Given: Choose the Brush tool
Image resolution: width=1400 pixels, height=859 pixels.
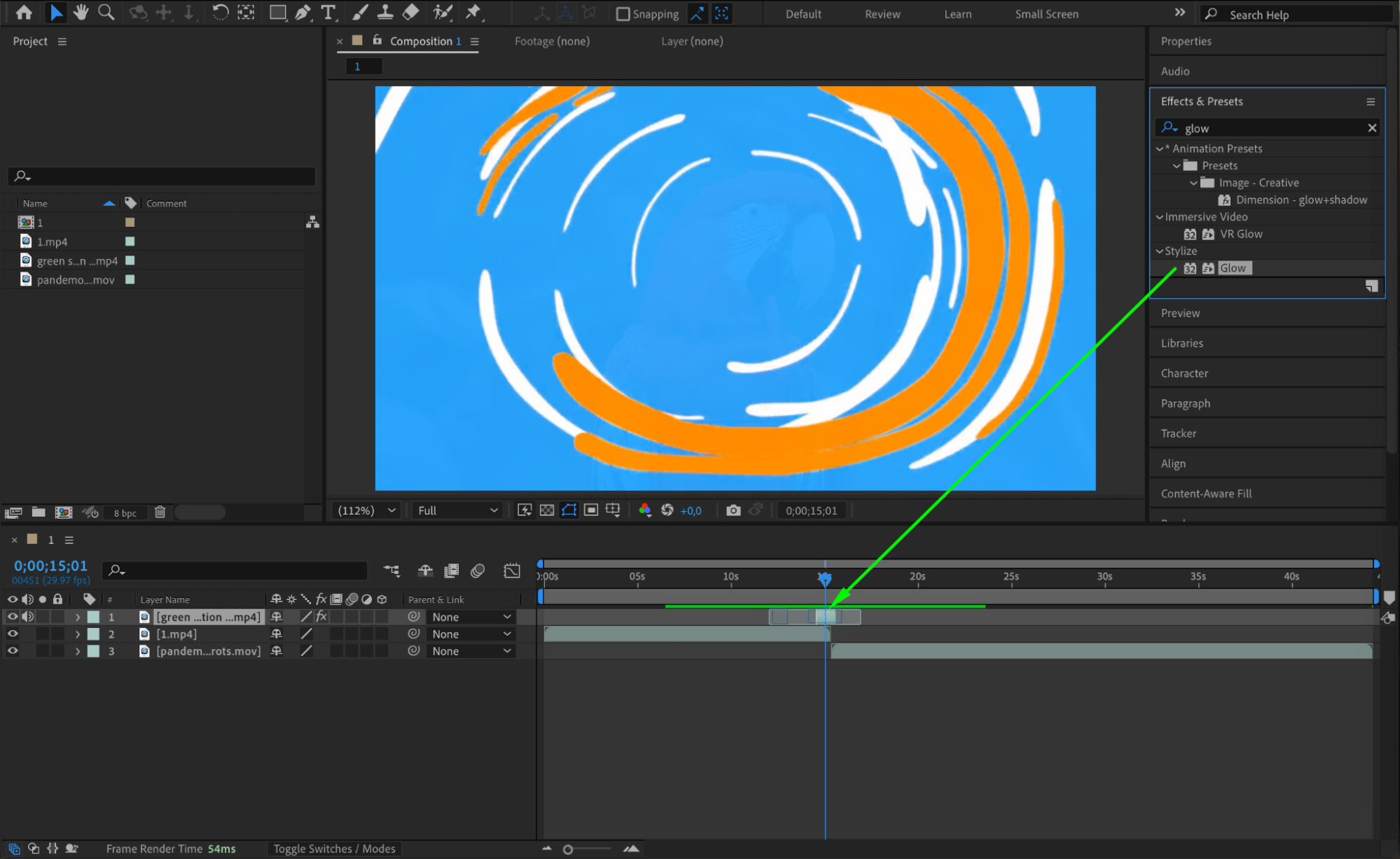Looking at the screenshot, I should (x=359, y=12).
